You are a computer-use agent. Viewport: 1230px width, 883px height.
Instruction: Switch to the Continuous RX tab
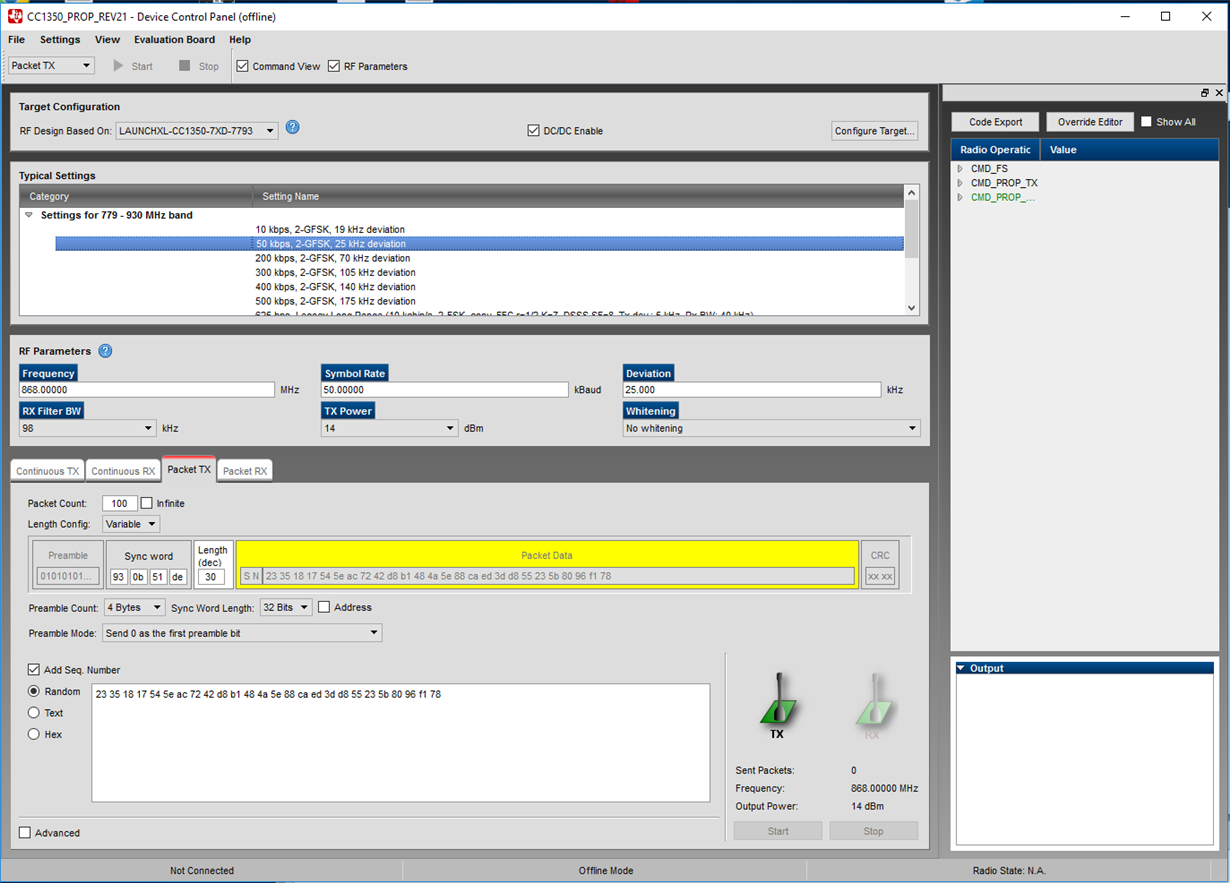point(123,471)
